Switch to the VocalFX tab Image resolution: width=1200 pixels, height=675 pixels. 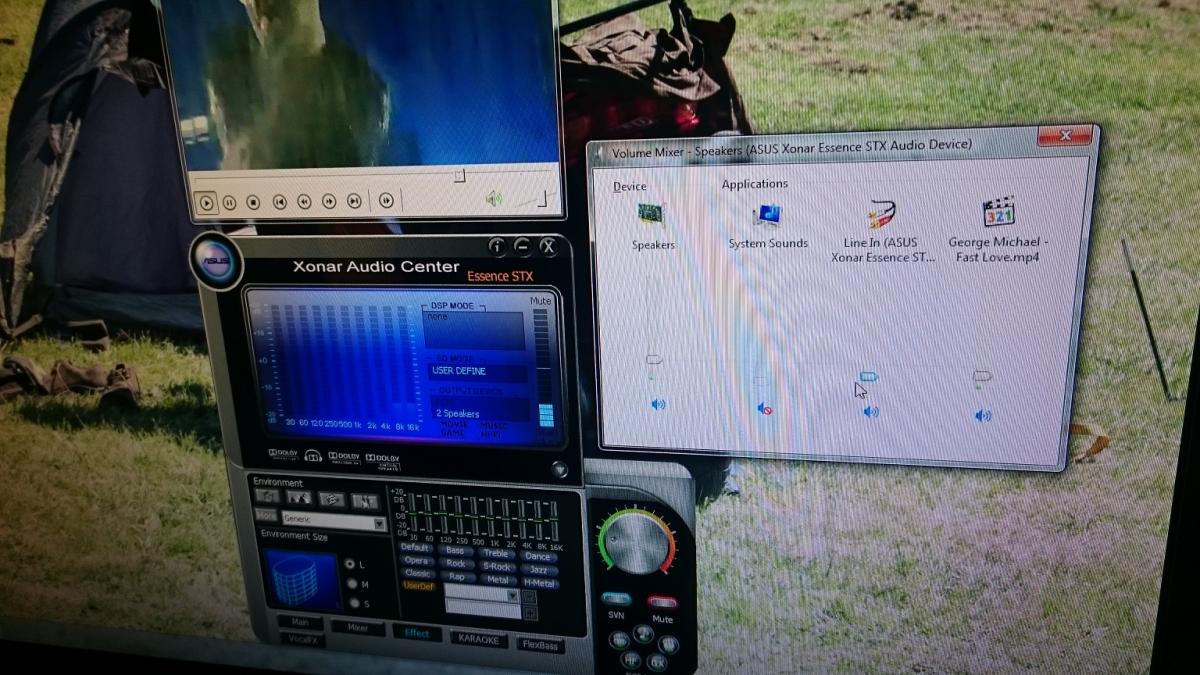click(302, 640)
